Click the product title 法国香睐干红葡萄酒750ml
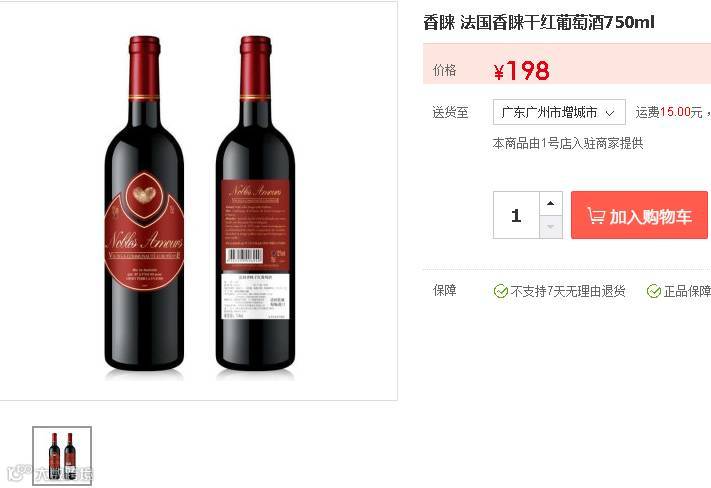711x488 pixels. tap(557, 22)
